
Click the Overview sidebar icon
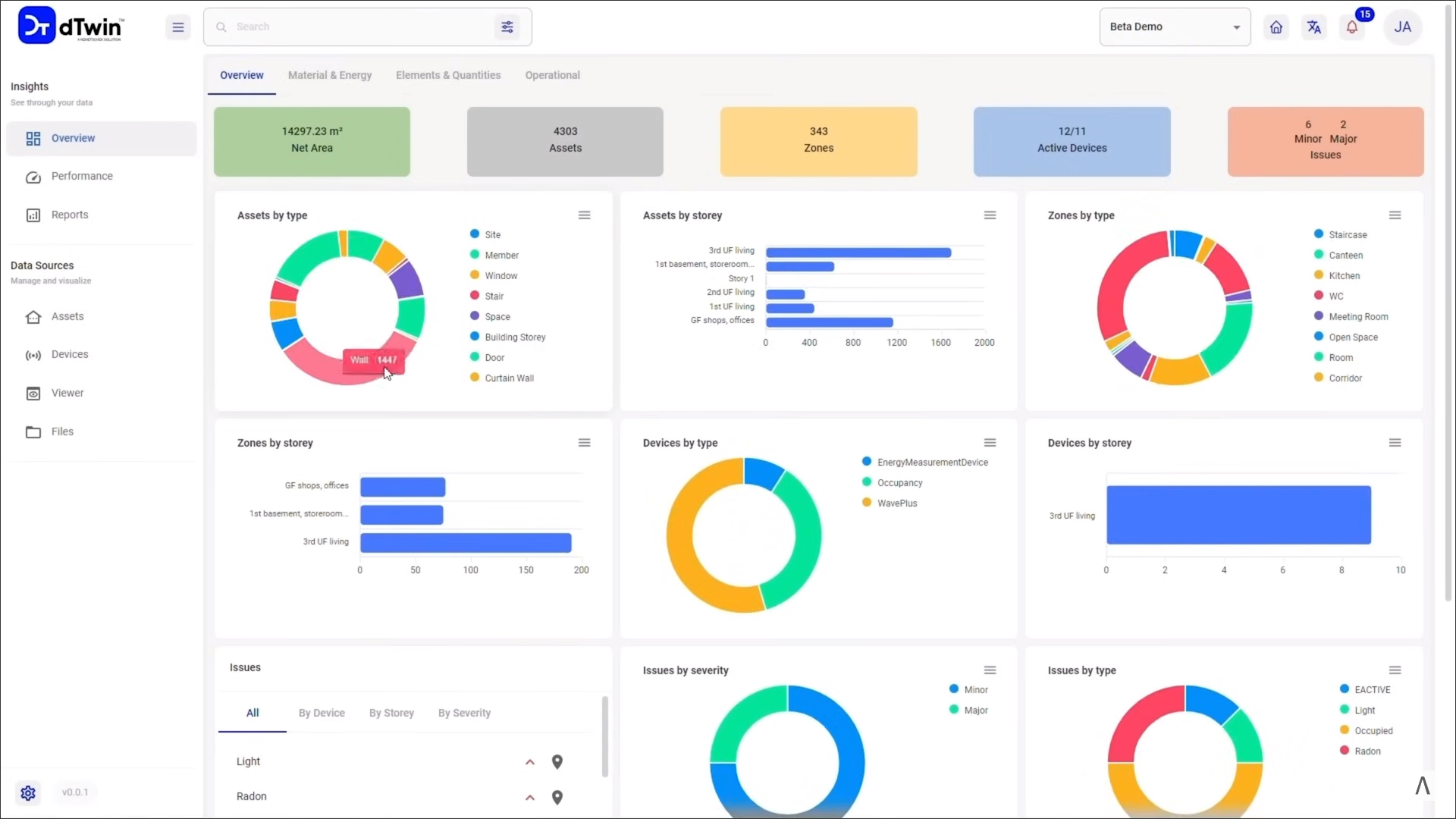pos(33,139)
